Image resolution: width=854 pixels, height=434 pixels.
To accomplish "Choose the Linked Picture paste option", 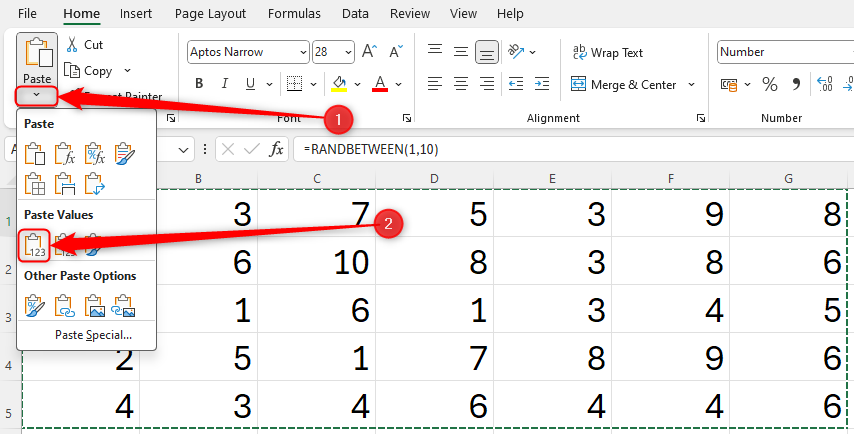I will tap(124, 305).
